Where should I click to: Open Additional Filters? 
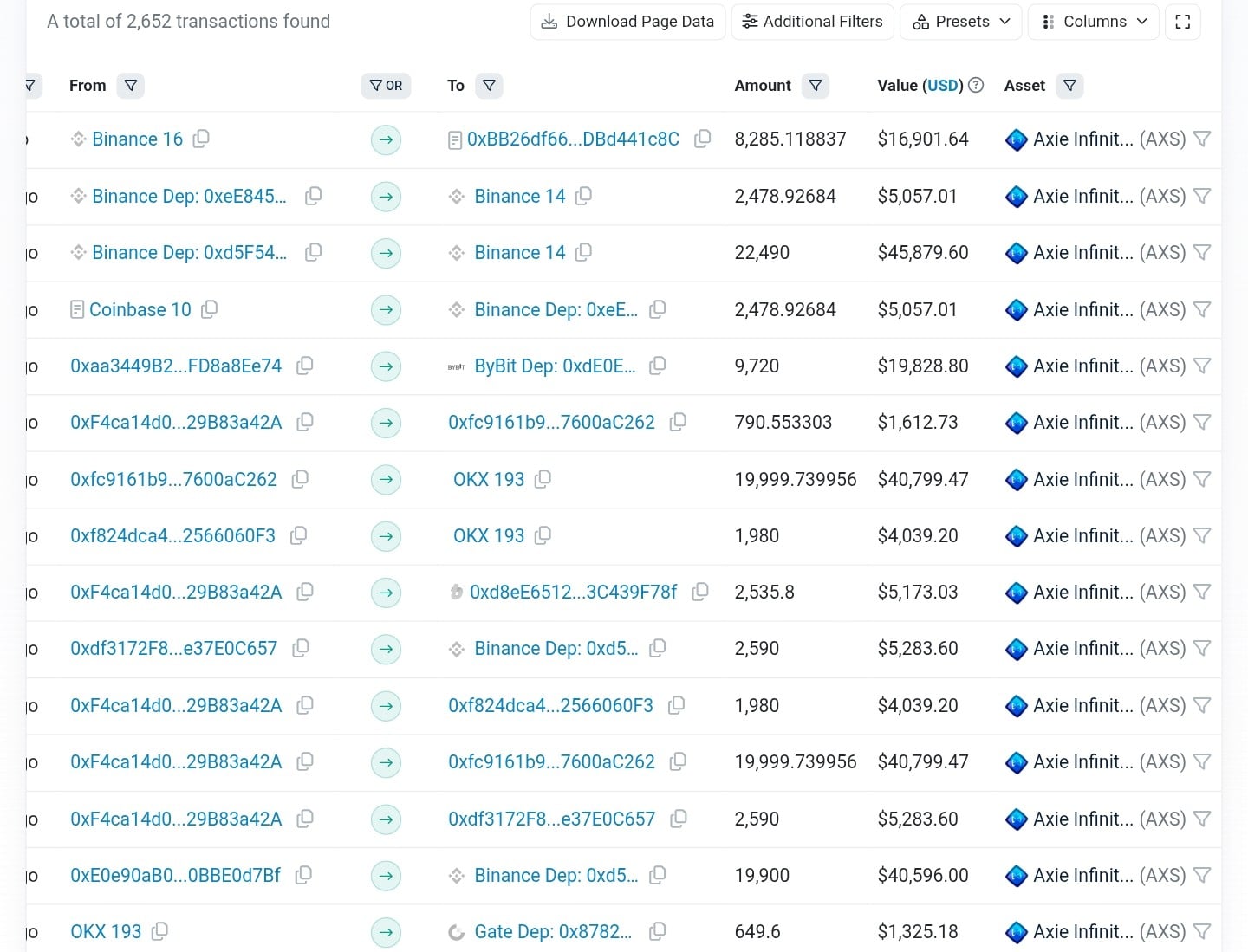pos(812,21)
